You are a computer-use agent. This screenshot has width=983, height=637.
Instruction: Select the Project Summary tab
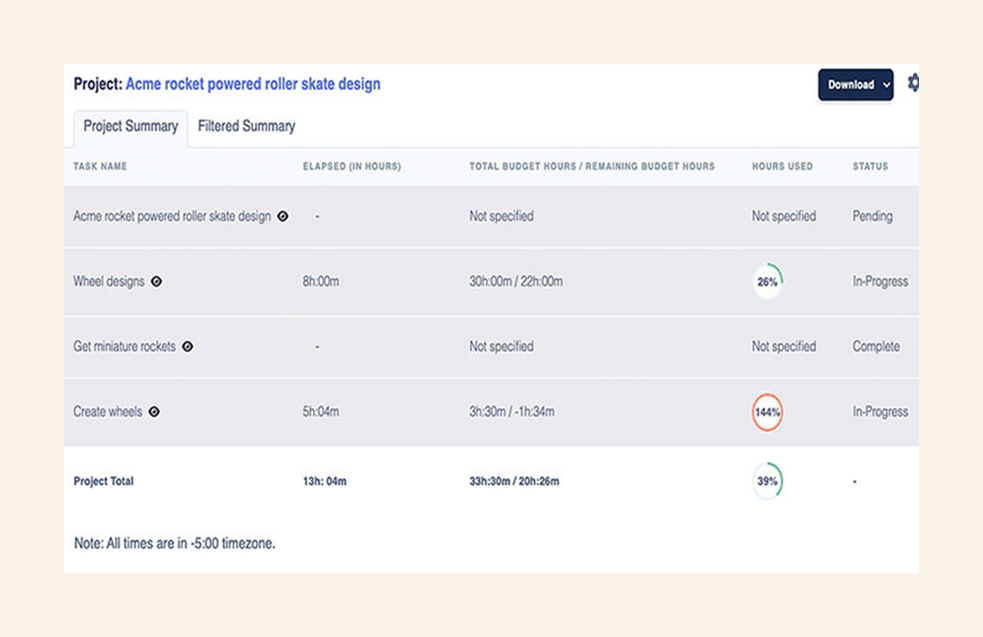tap(131, 126)
